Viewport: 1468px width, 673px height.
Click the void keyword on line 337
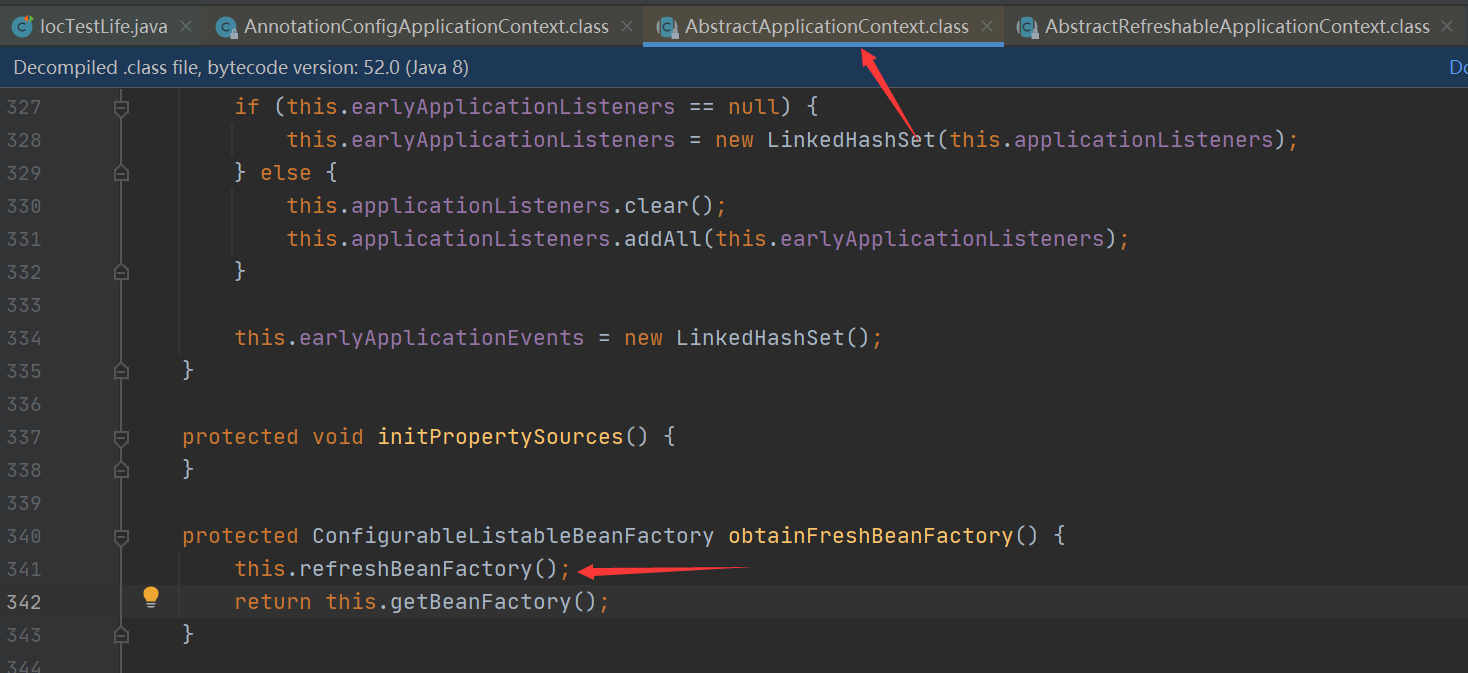(338, 437)
